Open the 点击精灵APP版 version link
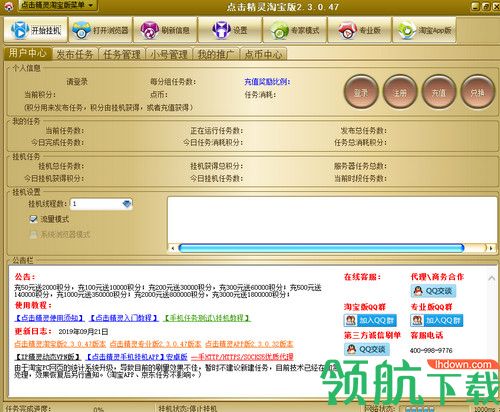The image size is (500, 412). click(x=249, y=344)
